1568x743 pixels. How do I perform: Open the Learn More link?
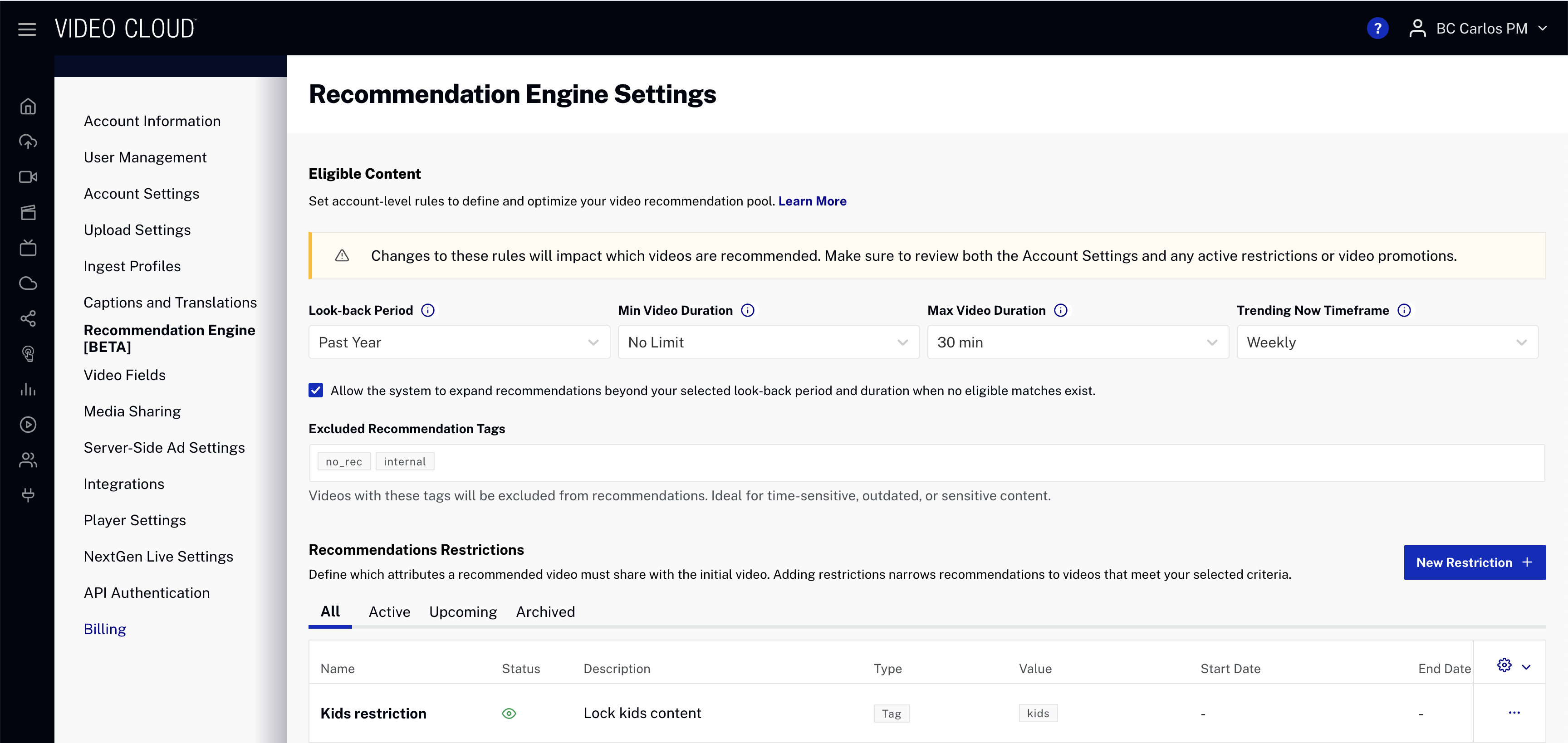pyautogui.click(x=812, y=201)
